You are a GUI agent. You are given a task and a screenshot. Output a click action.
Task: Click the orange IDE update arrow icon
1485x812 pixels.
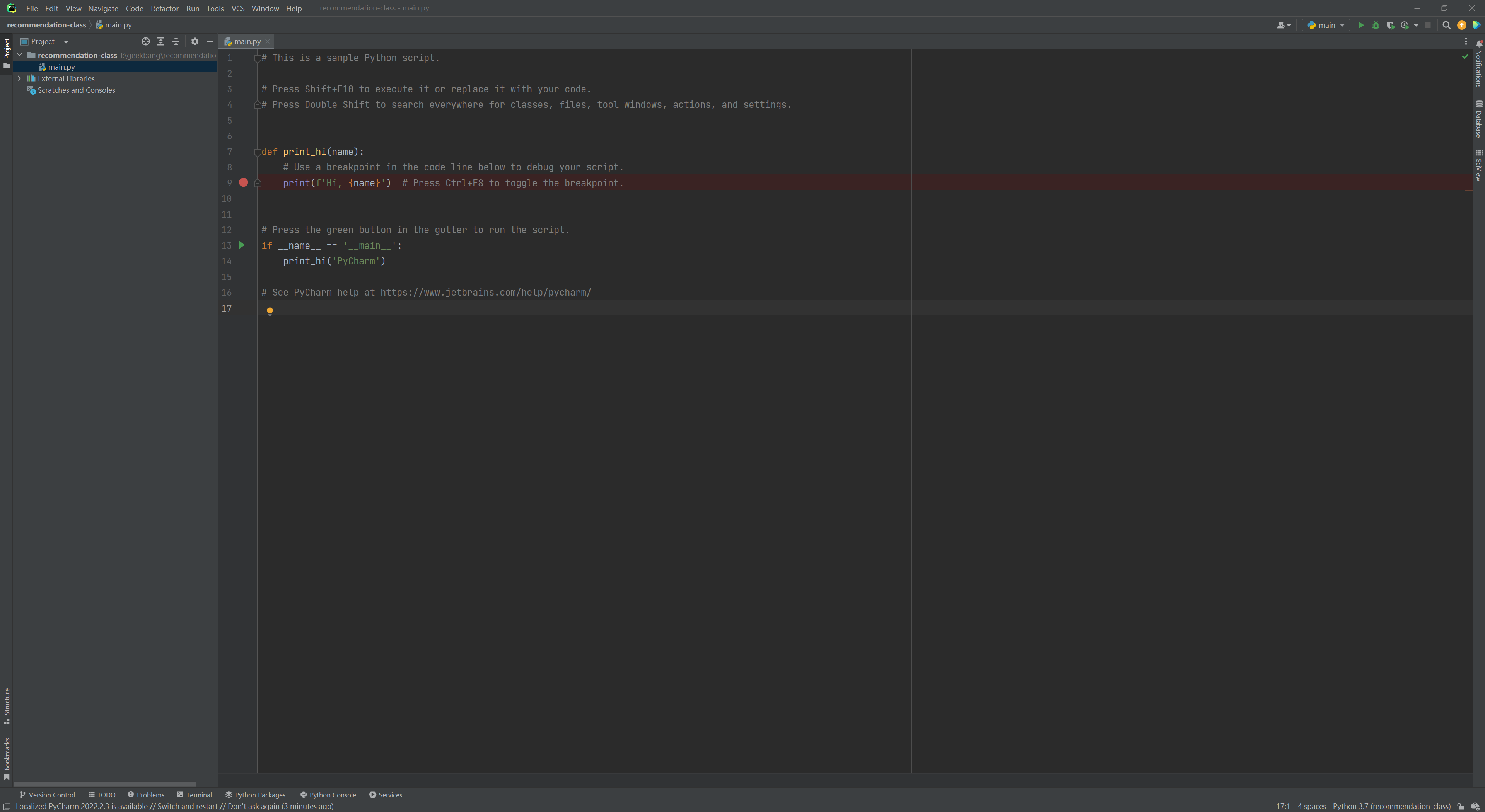pyautogui.click(x=1461, y=26)
